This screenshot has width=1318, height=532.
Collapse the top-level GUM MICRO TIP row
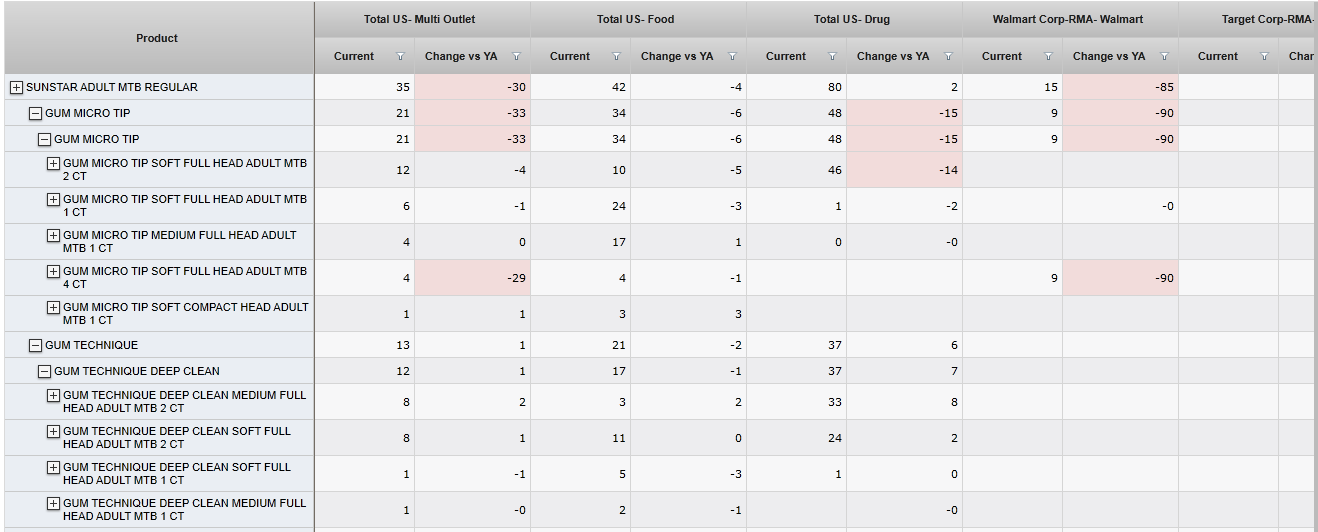point(35,114)
